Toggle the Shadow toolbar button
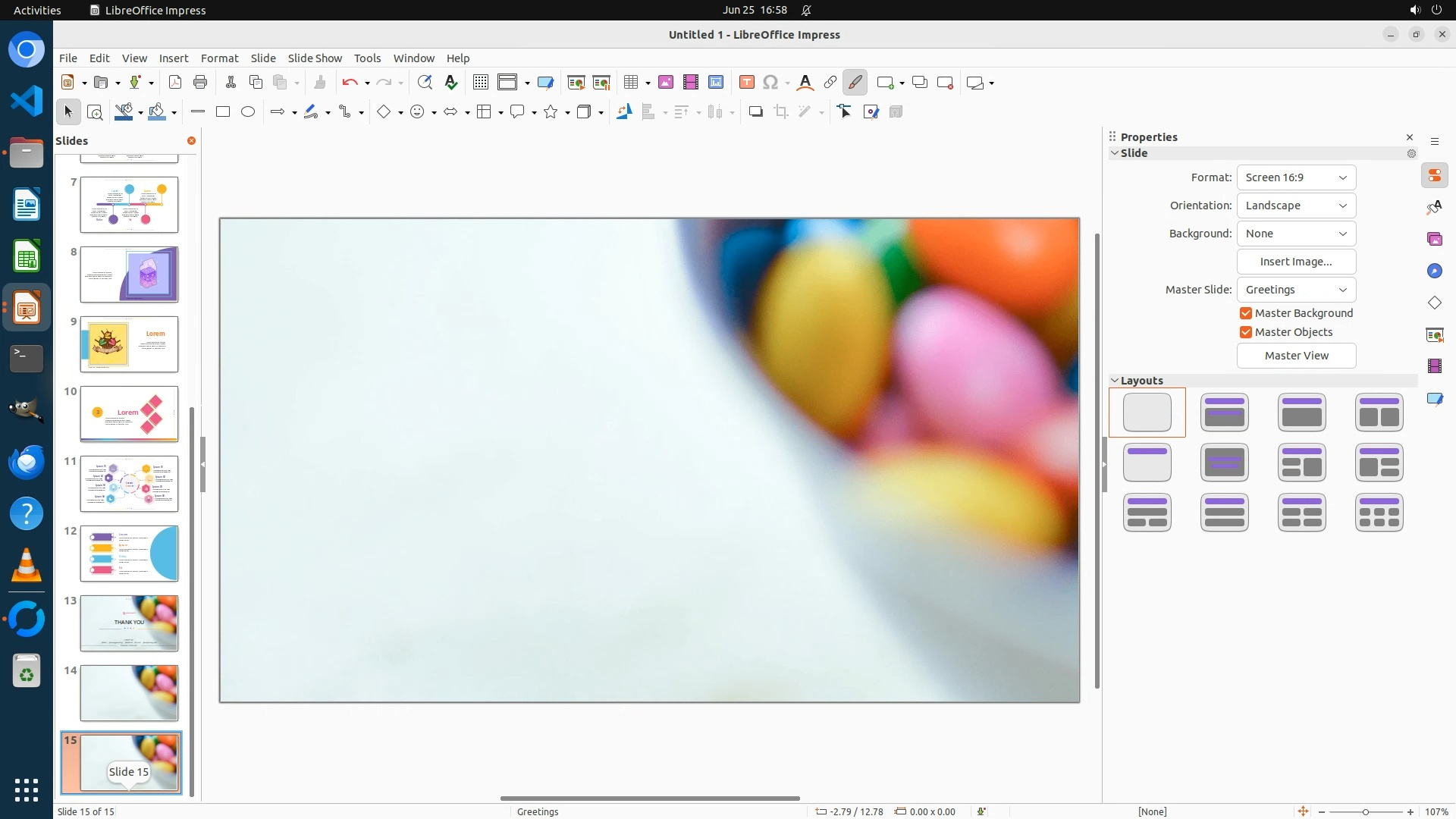 (755, 112)
